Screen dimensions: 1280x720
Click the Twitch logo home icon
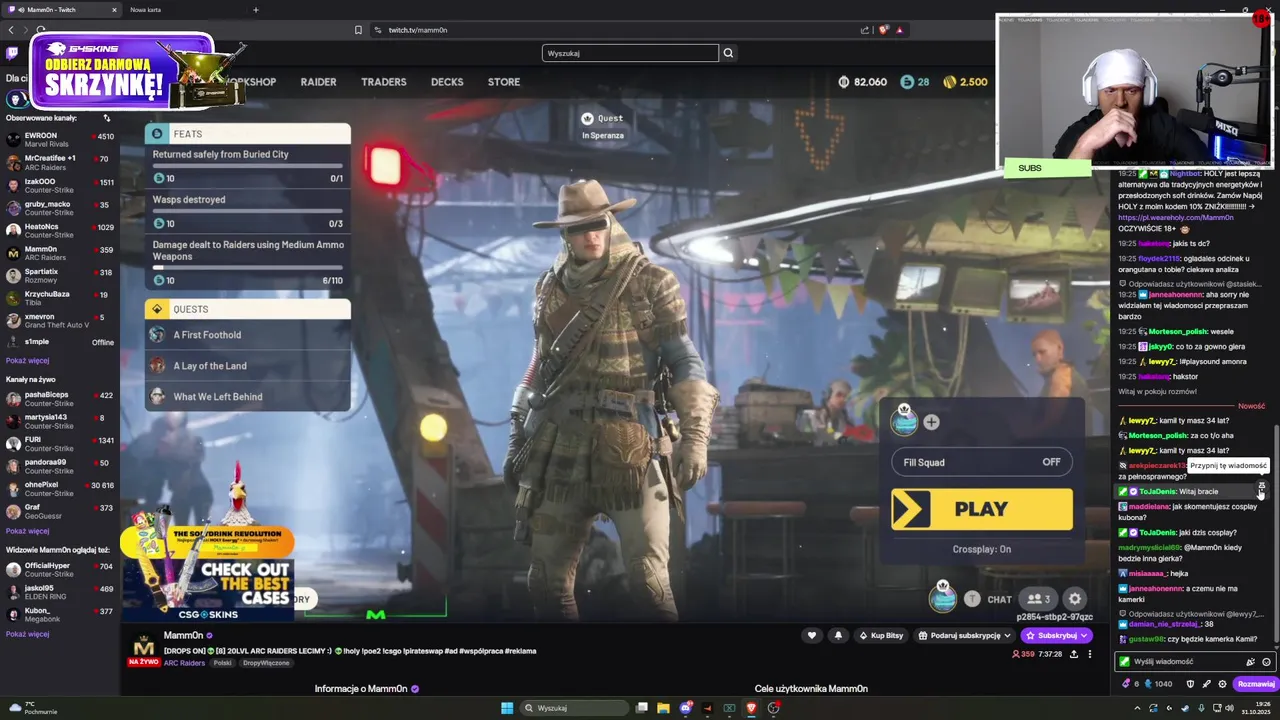point(12,53)
